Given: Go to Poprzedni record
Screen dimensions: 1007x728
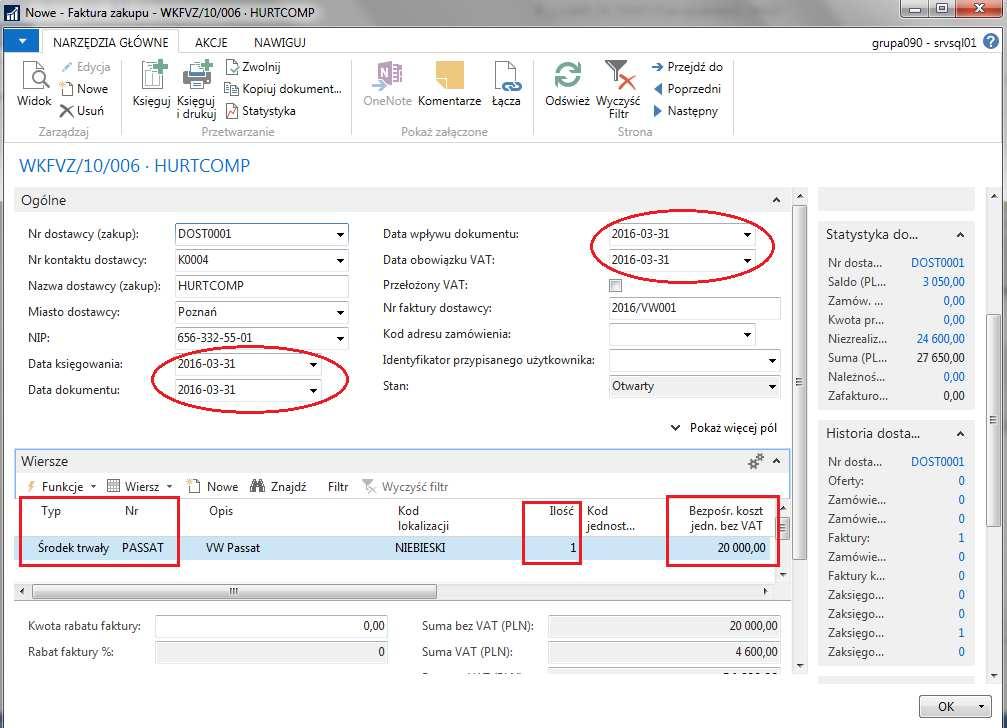Looking at the screenshot, I should coord(687,89).
